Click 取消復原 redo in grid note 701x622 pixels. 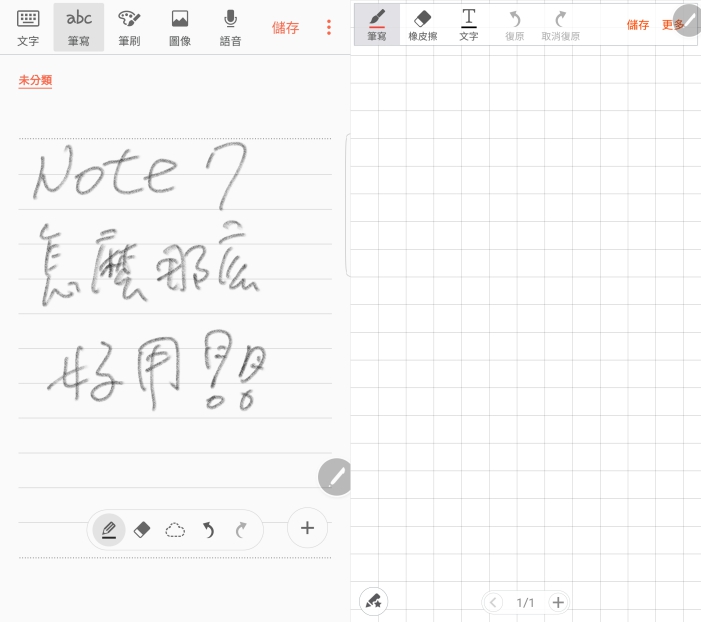[x=561, y=25]
